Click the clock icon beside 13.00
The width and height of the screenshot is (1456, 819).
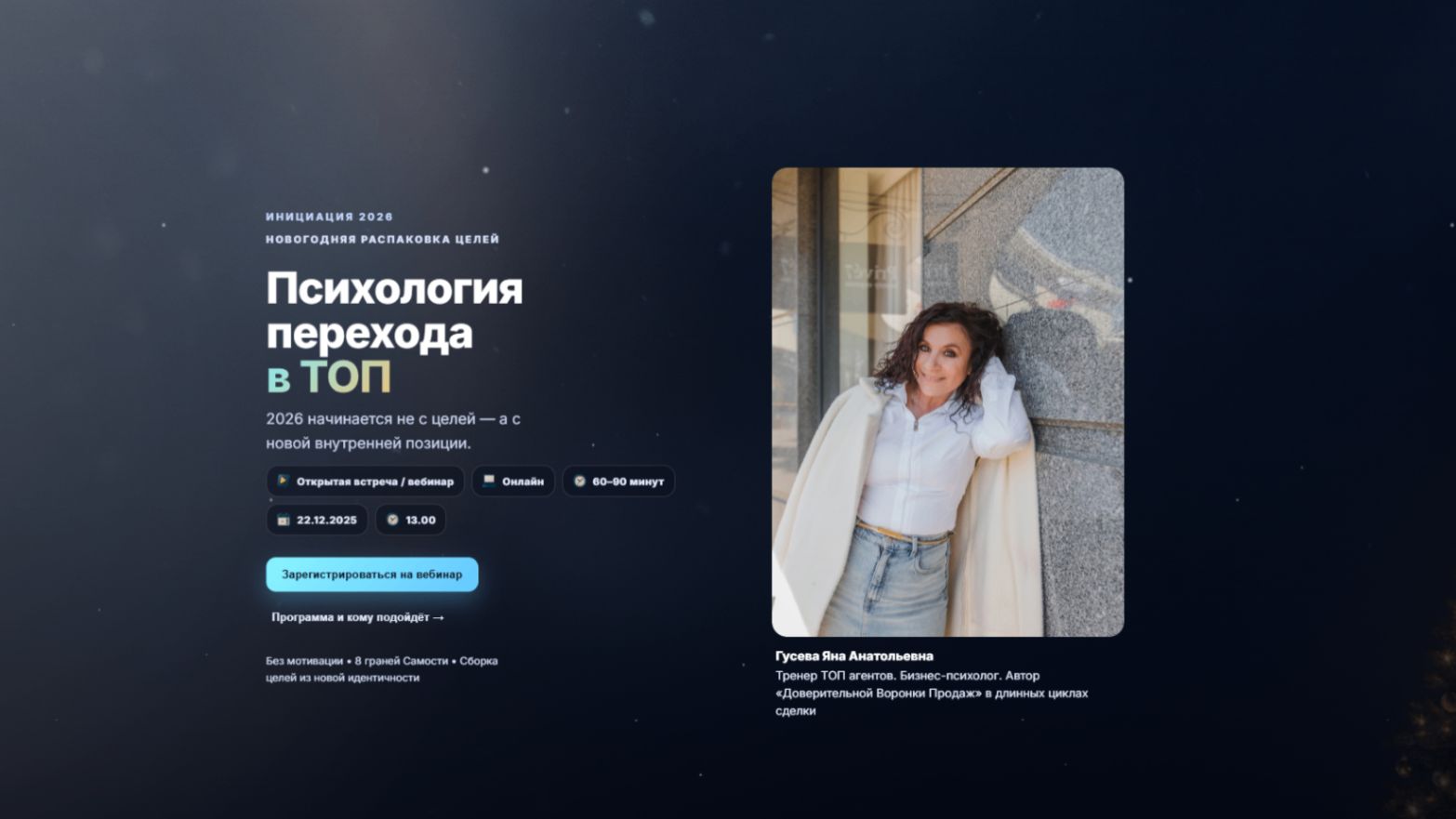click(x=392, y=520)
